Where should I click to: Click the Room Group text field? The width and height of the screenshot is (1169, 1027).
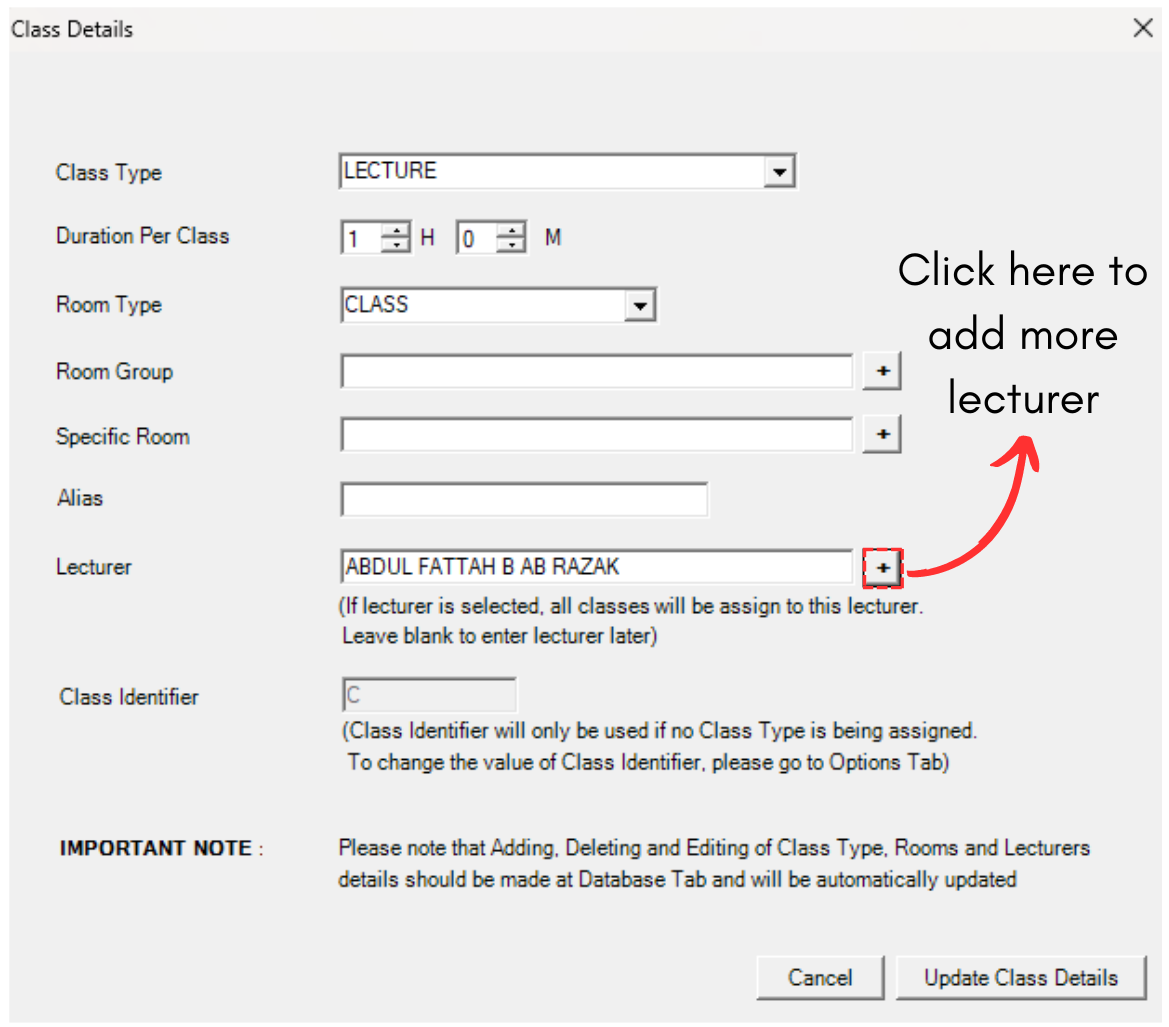point(596,371)
